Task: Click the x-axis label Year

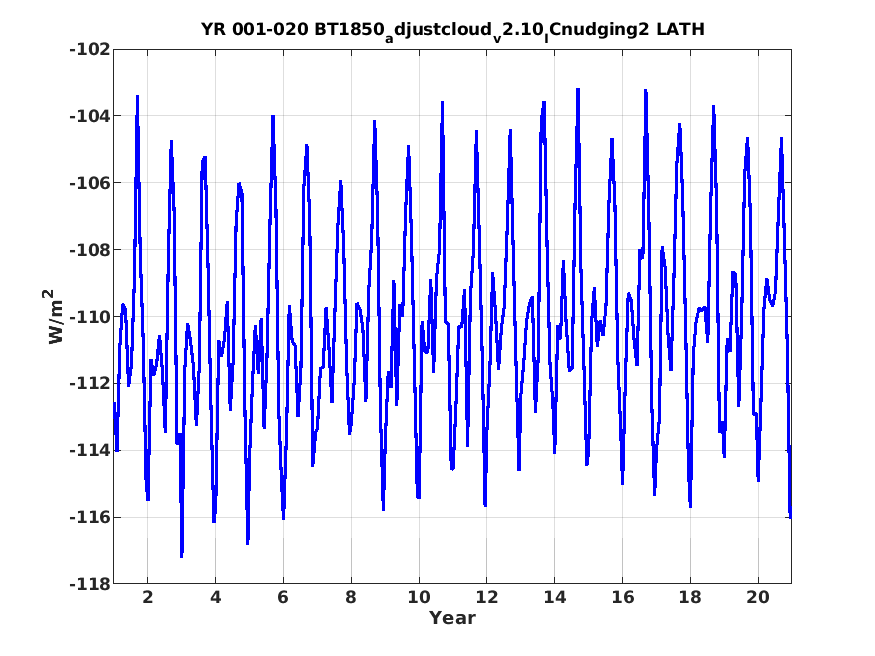Action: pyautogui.click(x=452, y=618)
